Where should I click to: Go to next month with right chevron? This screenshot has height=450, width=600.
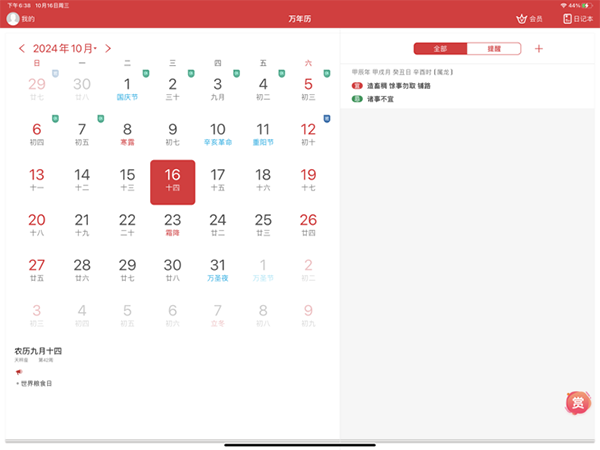tap(108, 48)
